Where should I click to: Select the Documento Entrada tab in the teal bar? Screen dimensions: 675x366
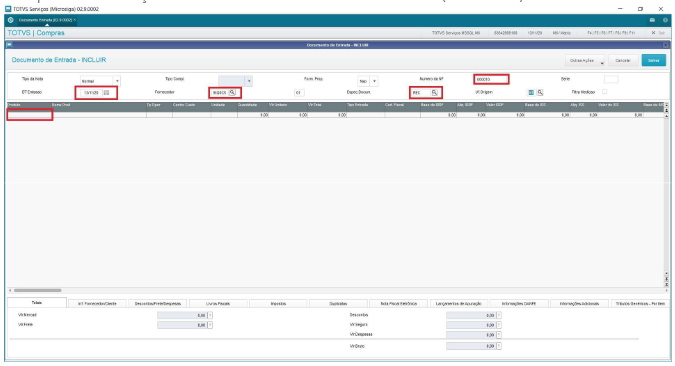pos(46,20)
